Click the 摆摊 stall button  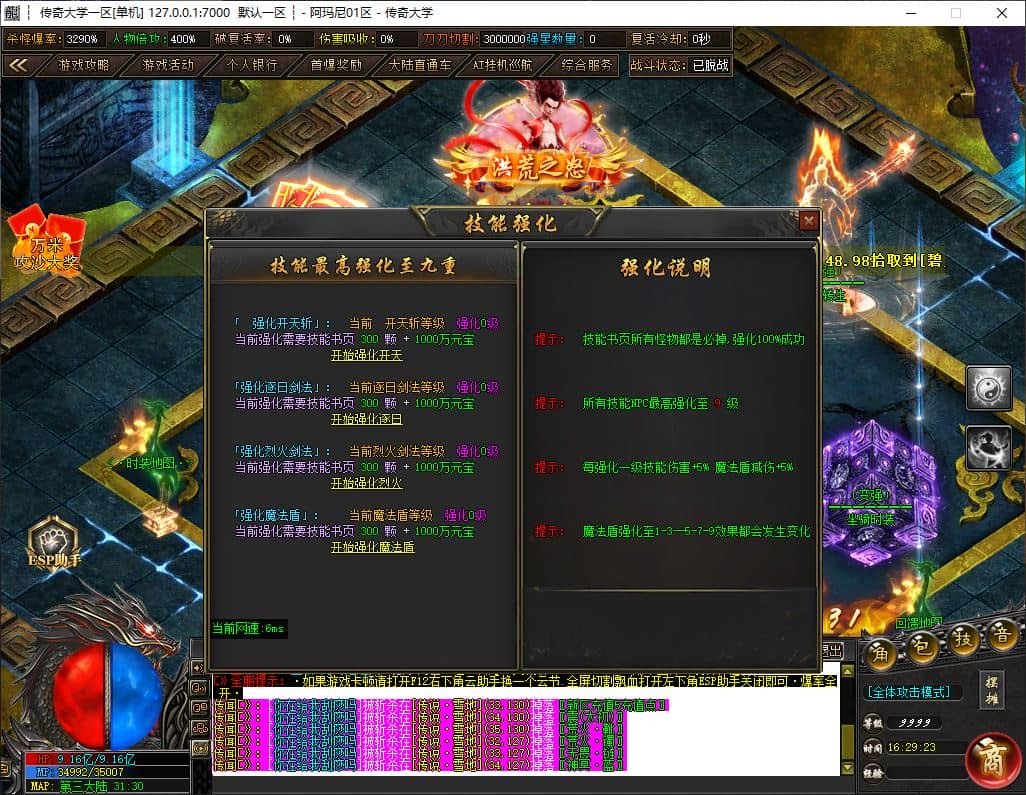pos(992,690)
